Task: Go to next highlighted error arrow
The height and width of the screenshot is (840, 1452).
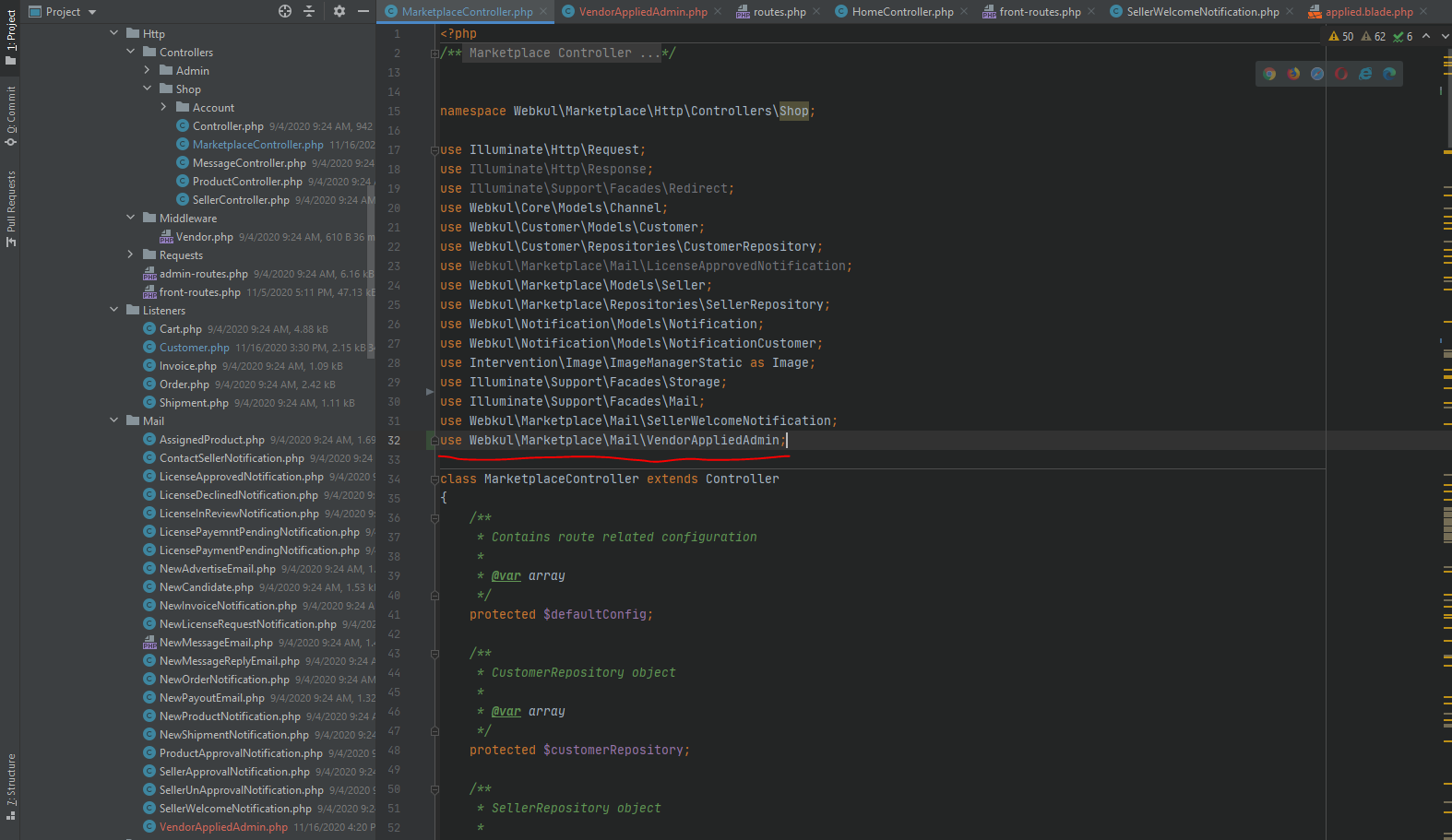Action: tap(1445, 36)
